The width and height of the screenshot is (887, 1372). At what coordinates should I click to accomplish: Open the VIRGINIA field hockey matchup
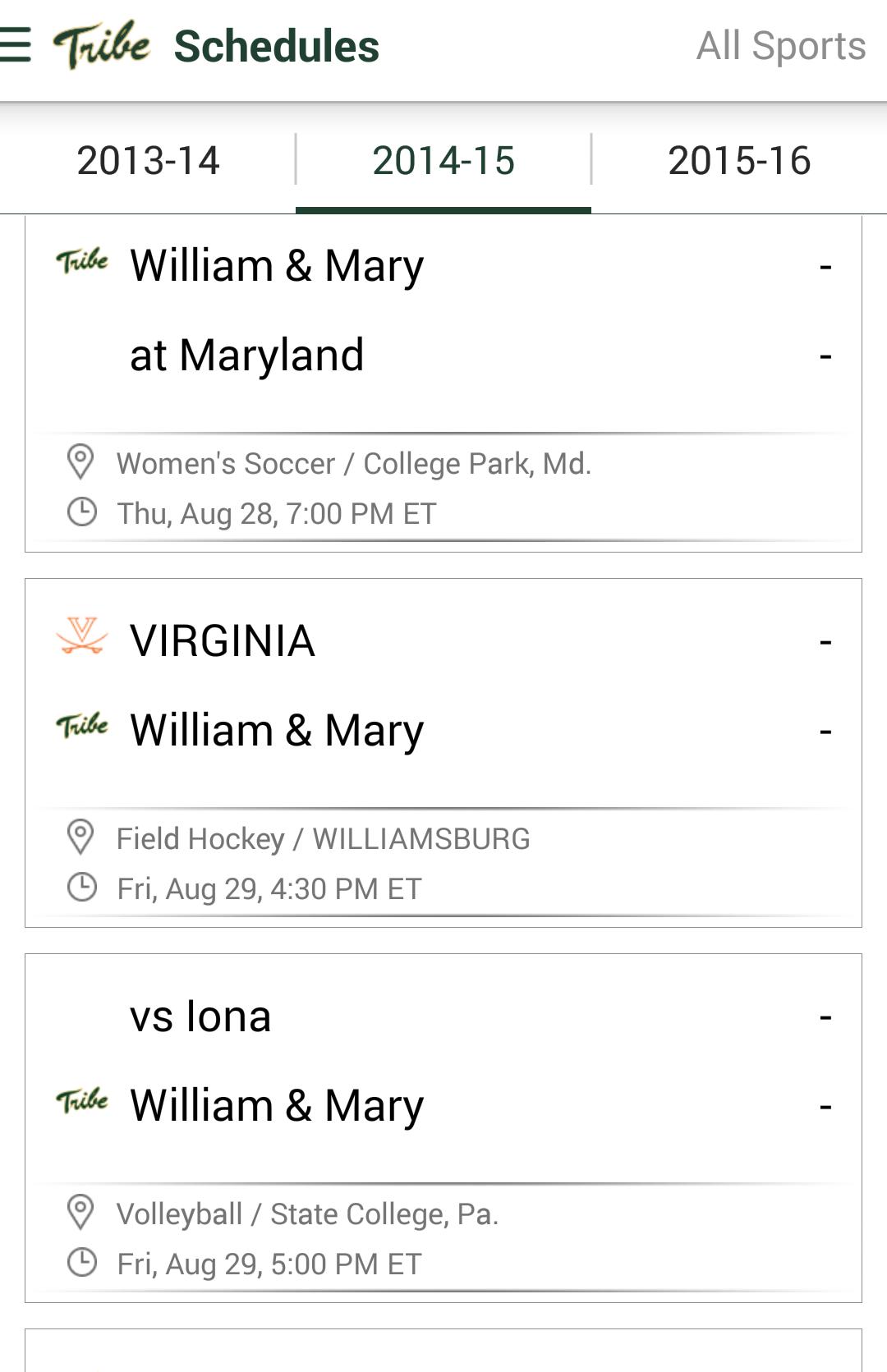pyautogui.click(x=223, y=640)
